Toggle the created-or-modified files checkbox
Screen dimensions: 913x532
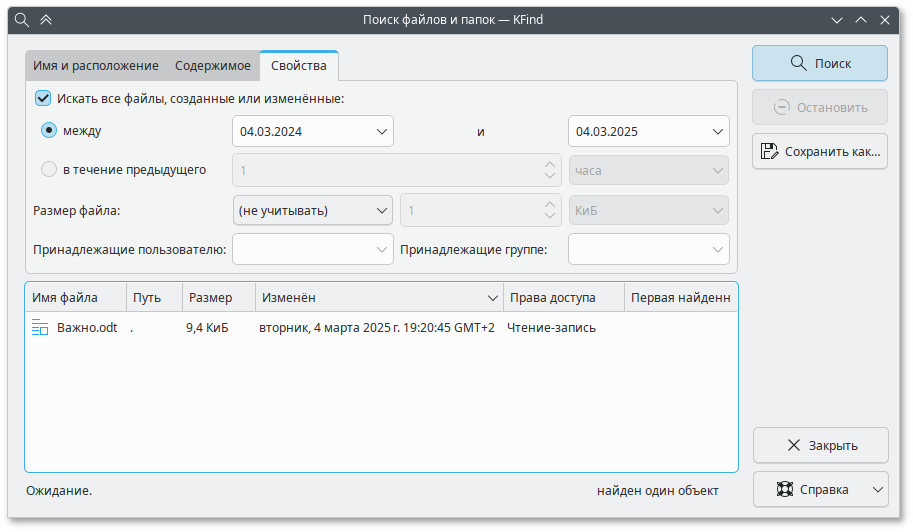coord(43,98)
